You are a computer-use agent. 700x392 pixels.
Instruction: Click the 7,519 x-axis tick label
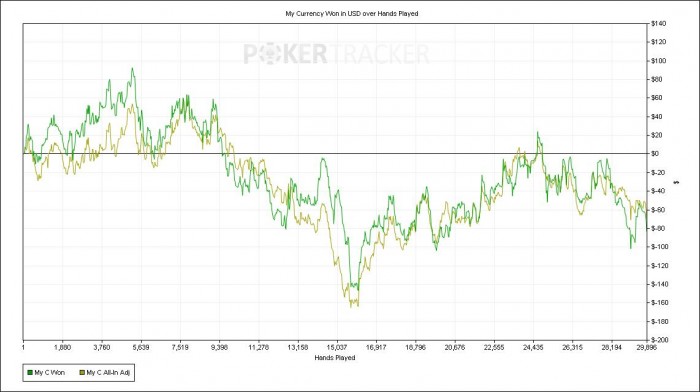[x=180, y=347]
